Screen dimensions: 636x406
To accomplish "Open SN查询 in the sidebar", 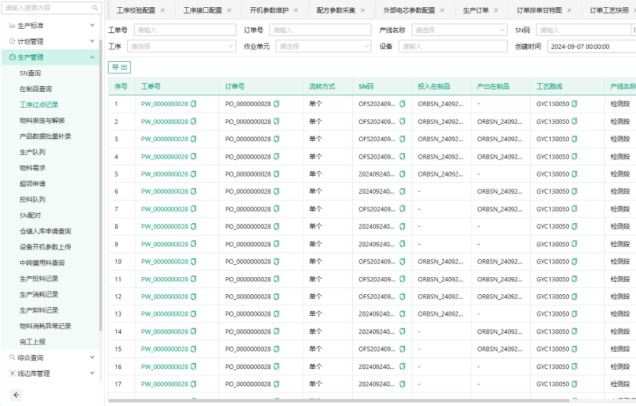I will [x=32, y=74].
